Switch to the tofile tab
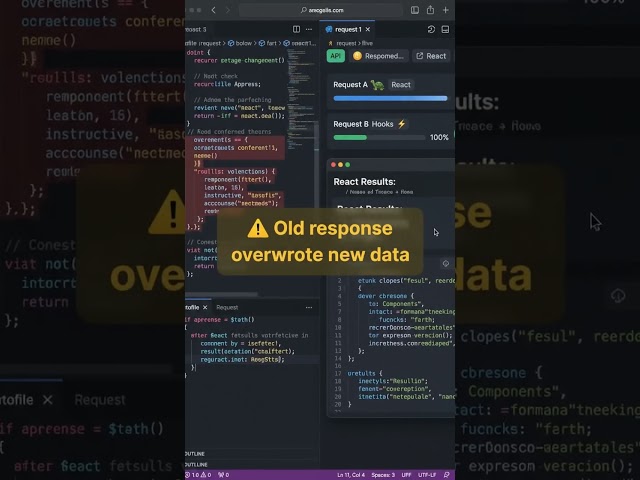Viewport: 640px width, 480px height. [192, 307]
